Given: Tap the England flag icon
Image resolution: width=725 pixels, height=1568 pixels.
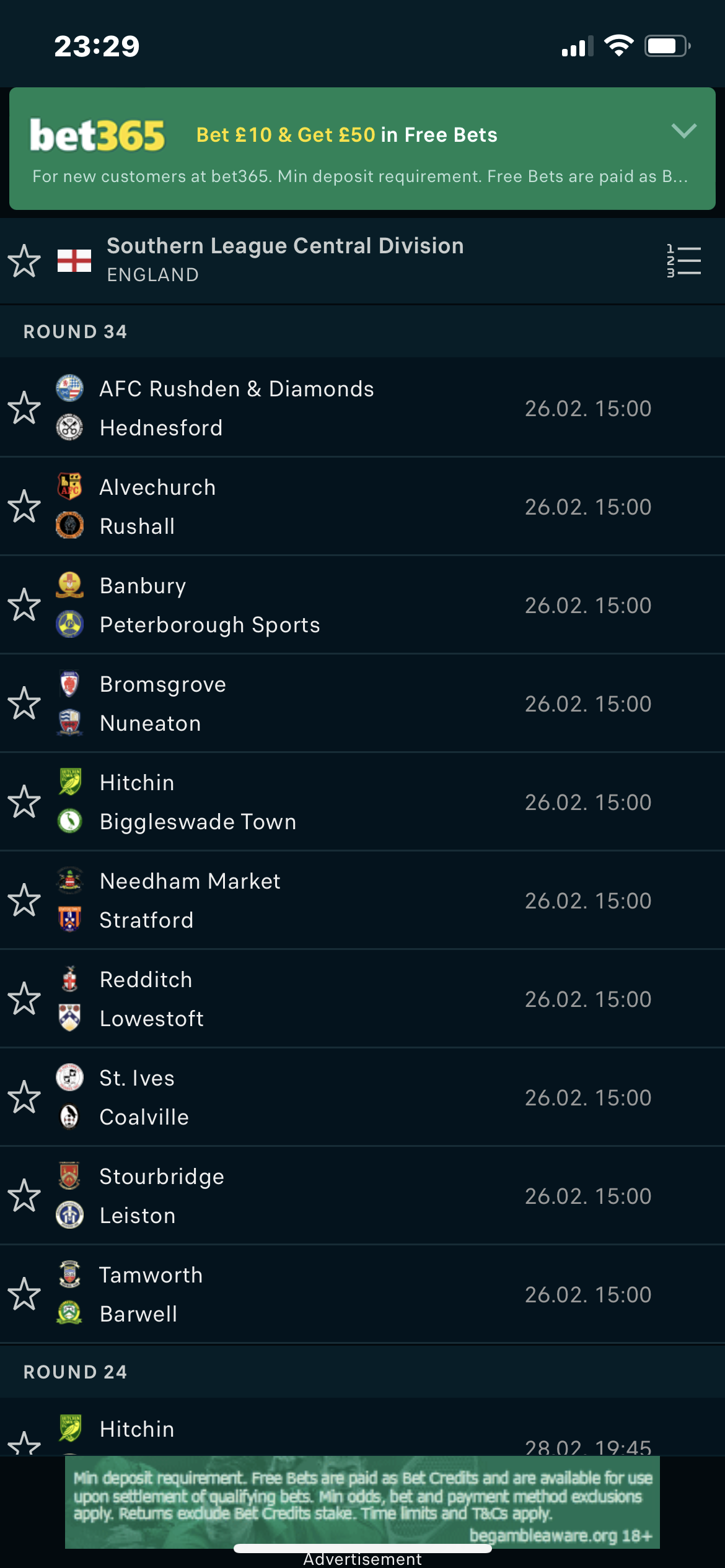Looking at the screenshot, I should (x=74, y=261).
